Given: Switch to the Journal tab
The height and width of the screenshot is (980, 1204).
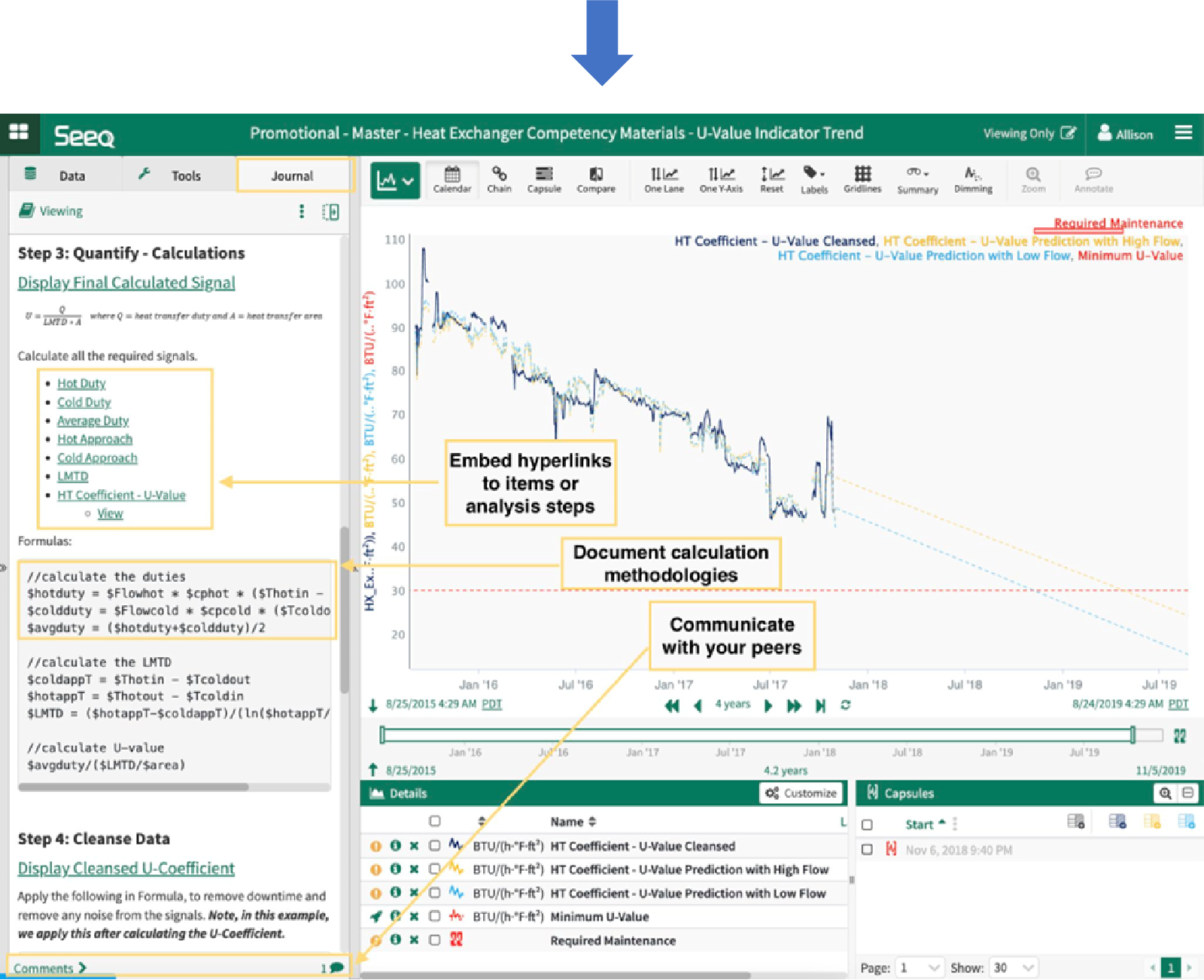Looking at the screenshot, I should coord(293,175).
